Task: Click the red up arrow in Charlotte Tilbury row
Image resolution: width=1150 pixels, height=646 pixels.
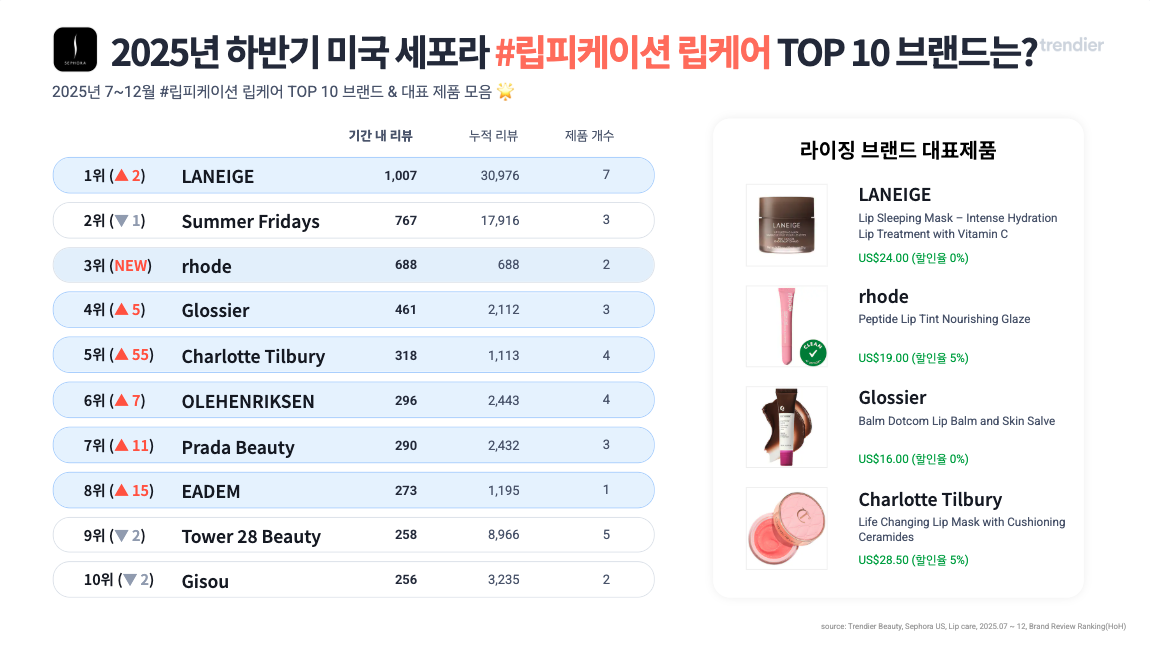Action: [x=121, y=355]
